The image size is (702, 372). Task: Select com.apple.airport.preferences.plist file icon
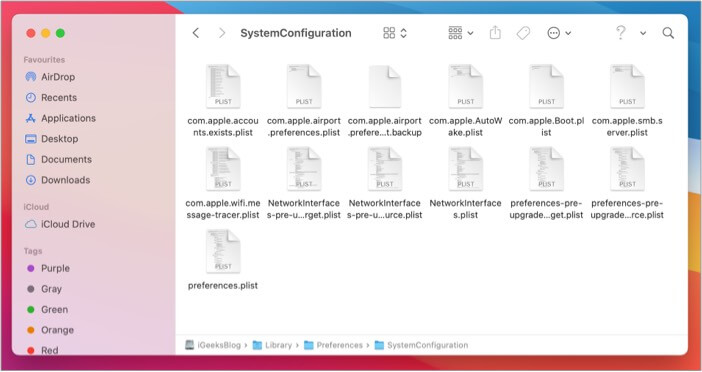coord(304,86)
